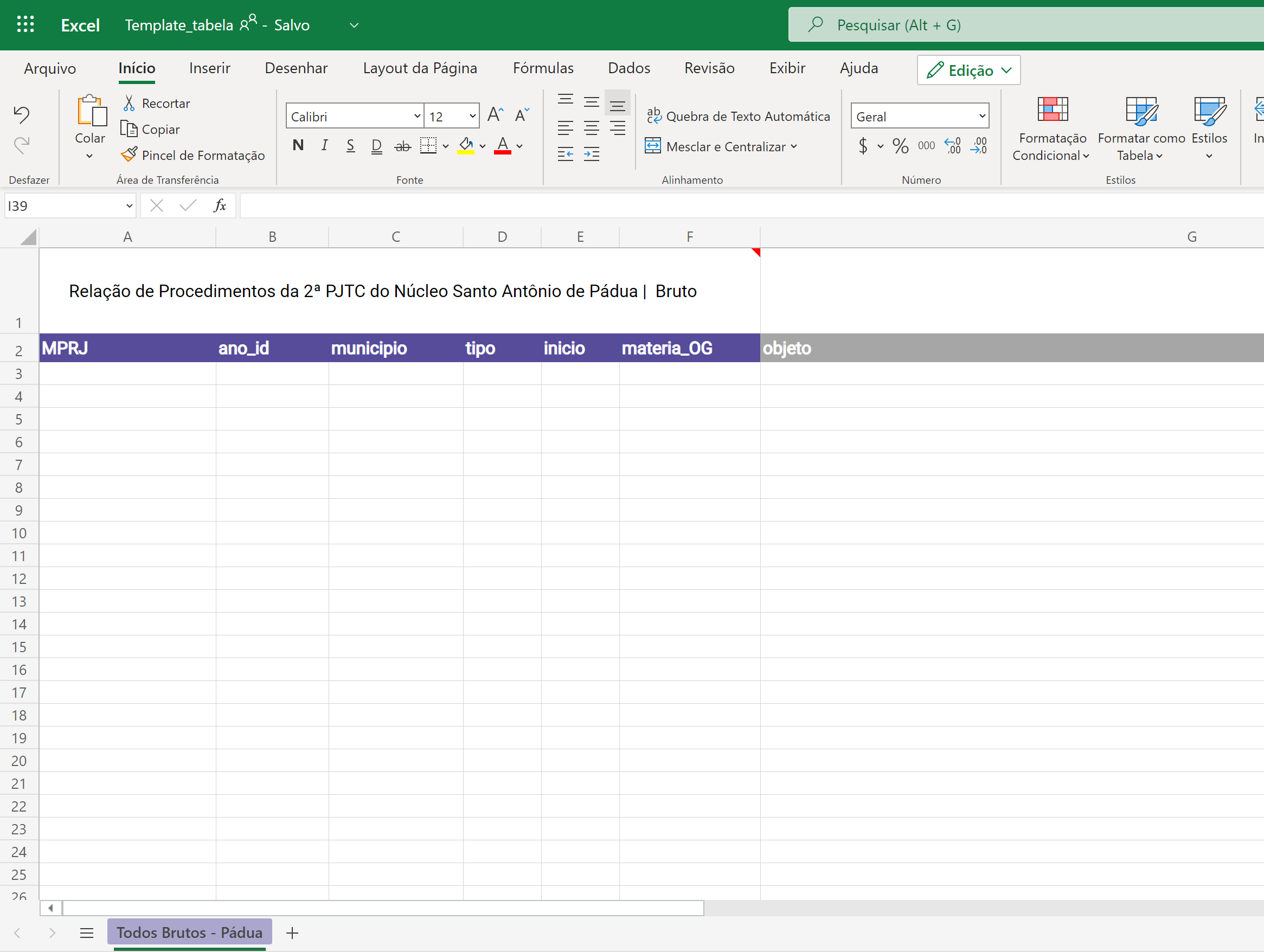Open fill color dropdown arrow
The height and width of the screenshot is (952, 1264).
tap(483, 146)
